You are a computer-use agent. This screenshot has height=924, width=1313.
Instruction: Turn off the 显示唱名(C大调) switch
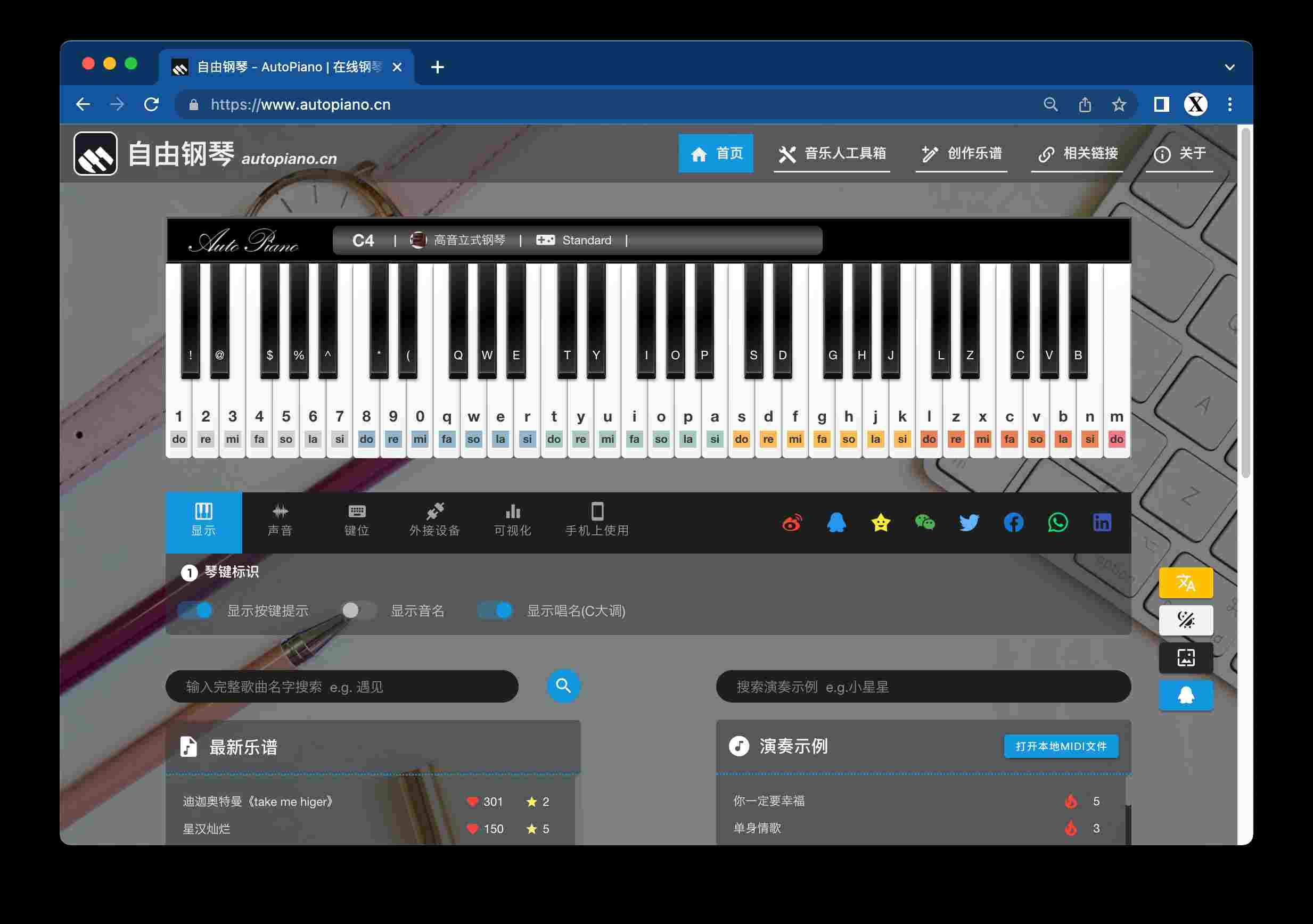coord(495,610)
